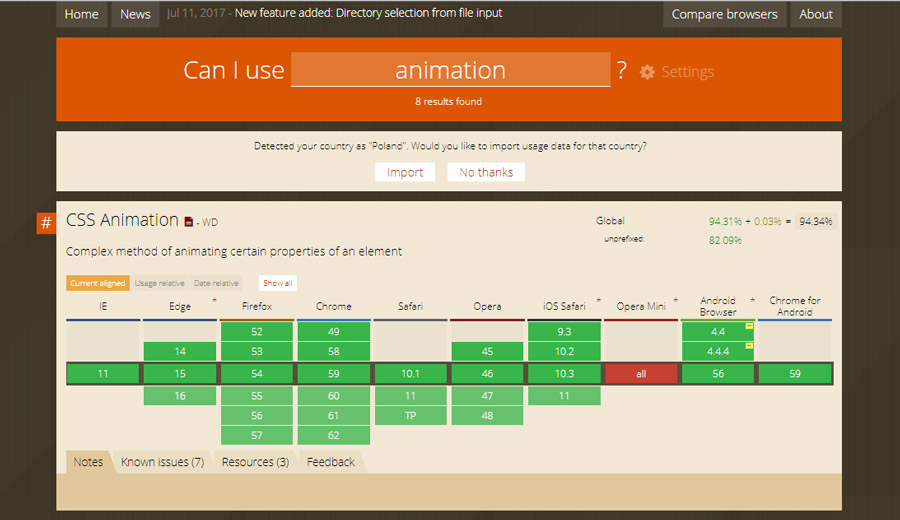900x520 pixels.
Task: Switch to the Feedback tab
Action: [x=331, y=462]
